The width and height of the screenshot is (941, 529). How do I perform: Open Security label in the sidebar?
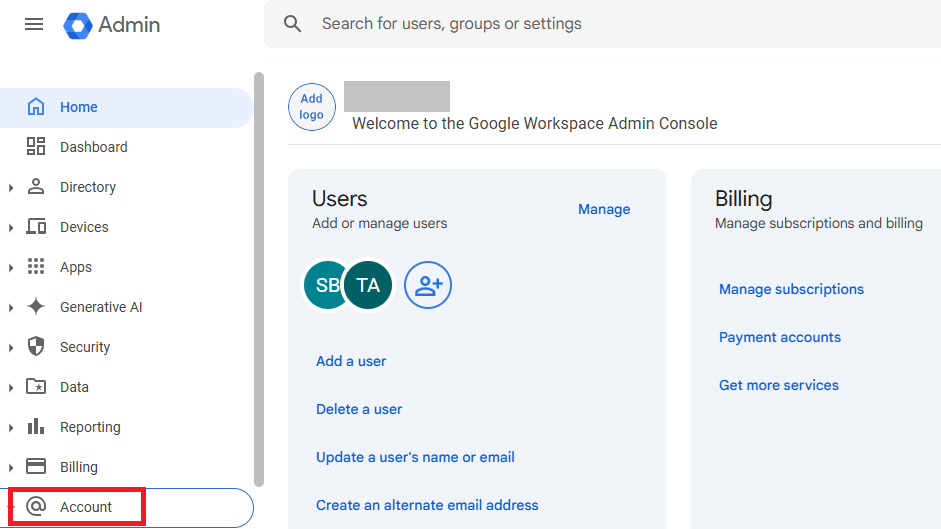click(85, 347)
